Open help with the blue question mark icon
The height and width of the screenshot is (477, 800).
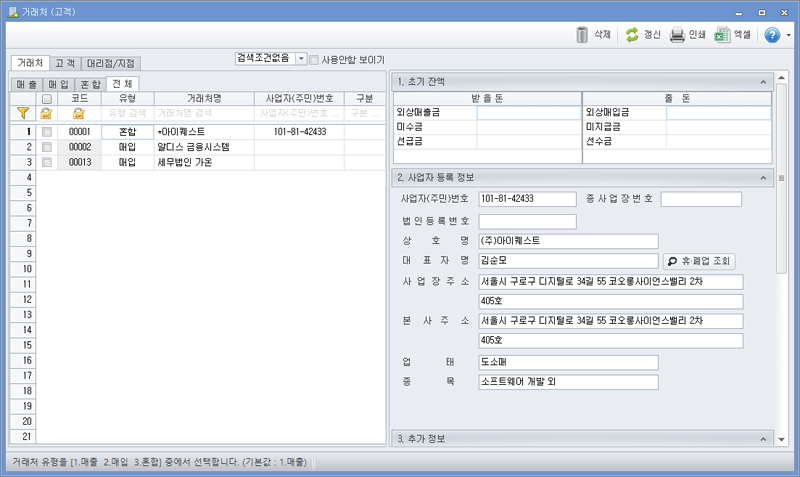(x=772, y=35)
